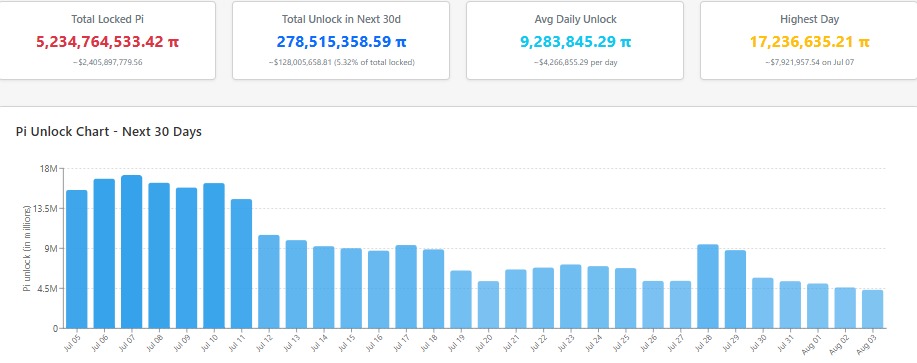Click the Jul 12 x-axis date label

[x=264, y=343]
